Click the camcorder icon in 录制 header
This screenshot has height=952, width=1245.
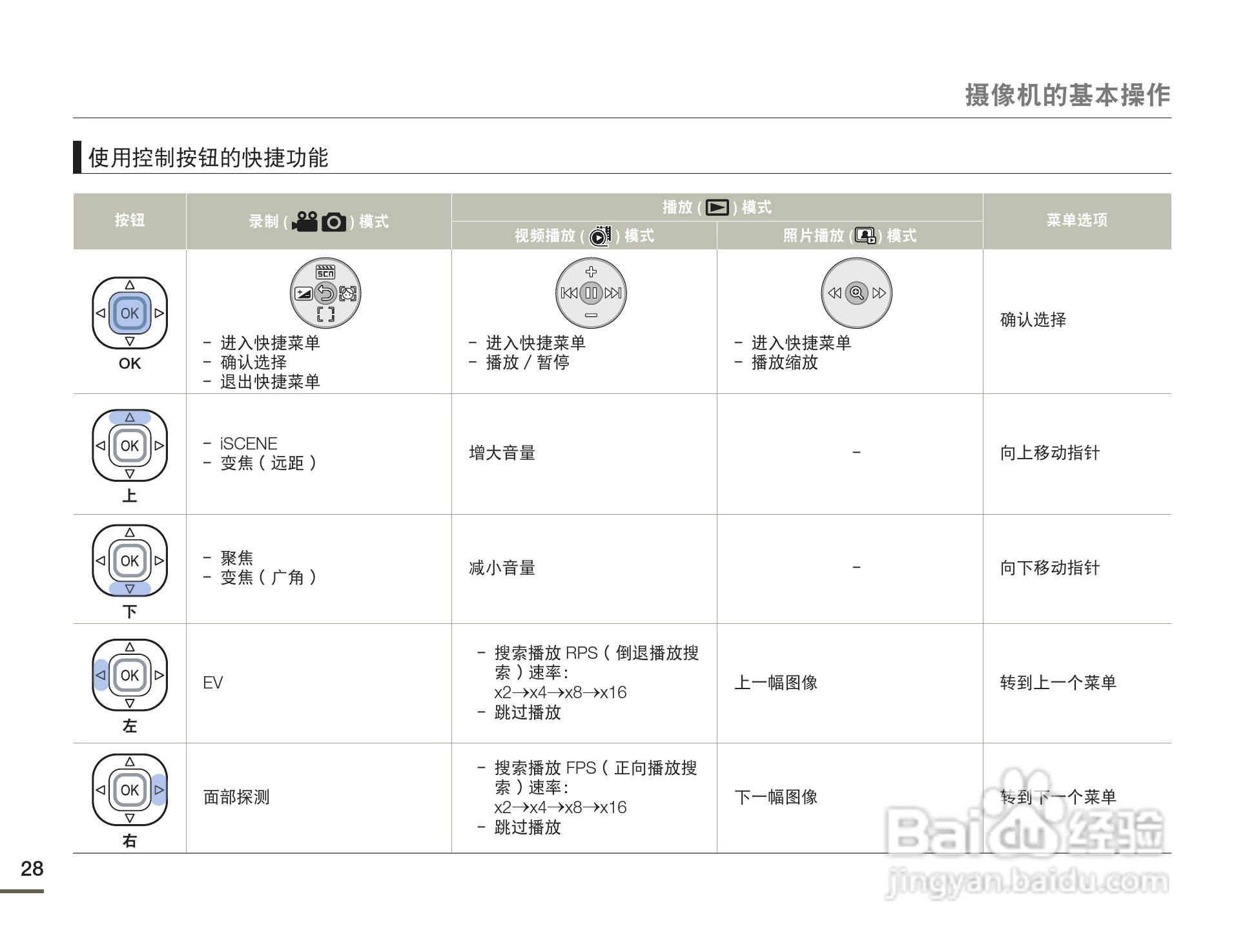(305, 222)
